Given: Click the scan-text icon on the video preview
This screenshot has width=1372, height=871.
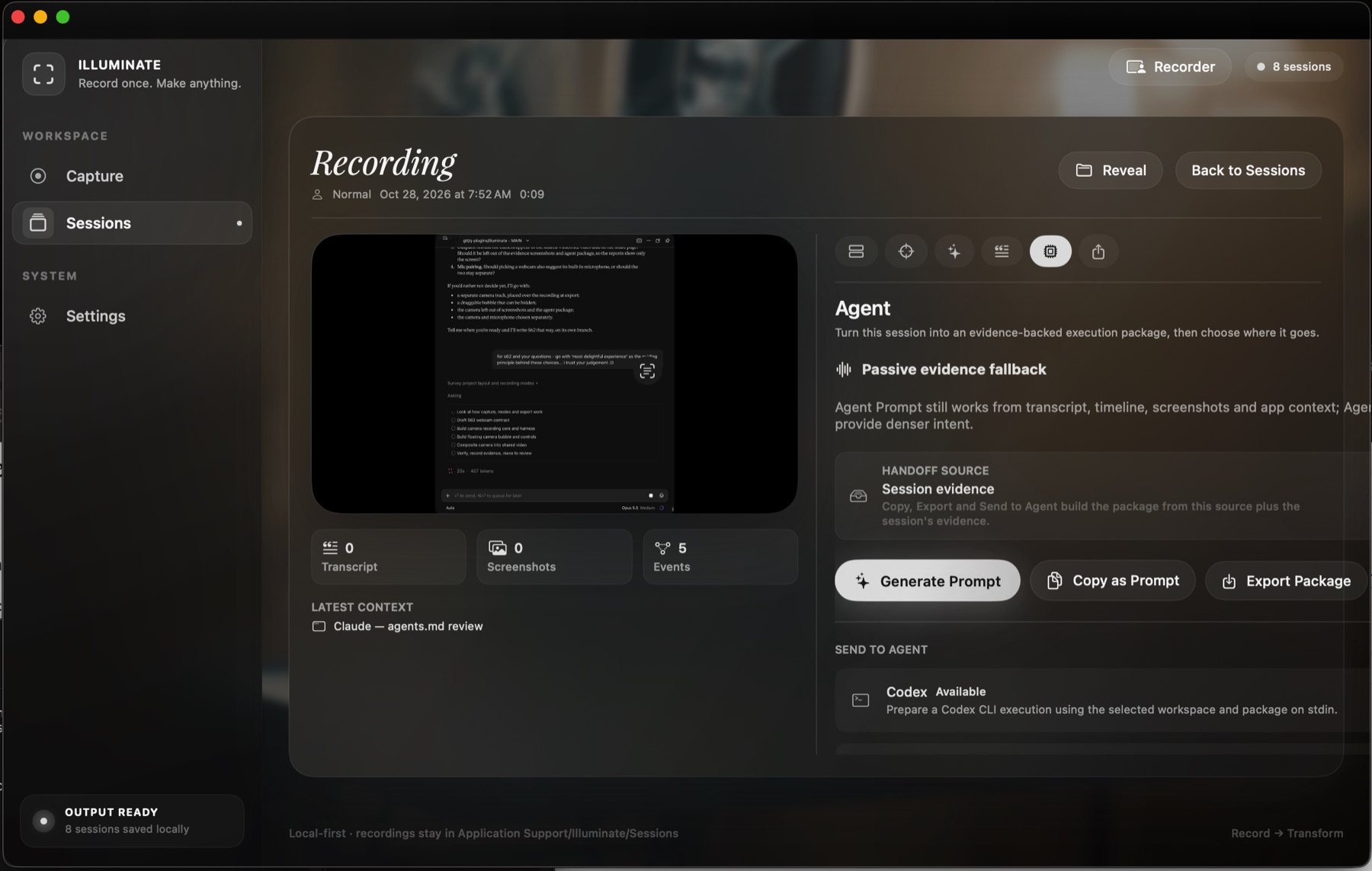Looking at the screenshot, I should tap(647, 371).
